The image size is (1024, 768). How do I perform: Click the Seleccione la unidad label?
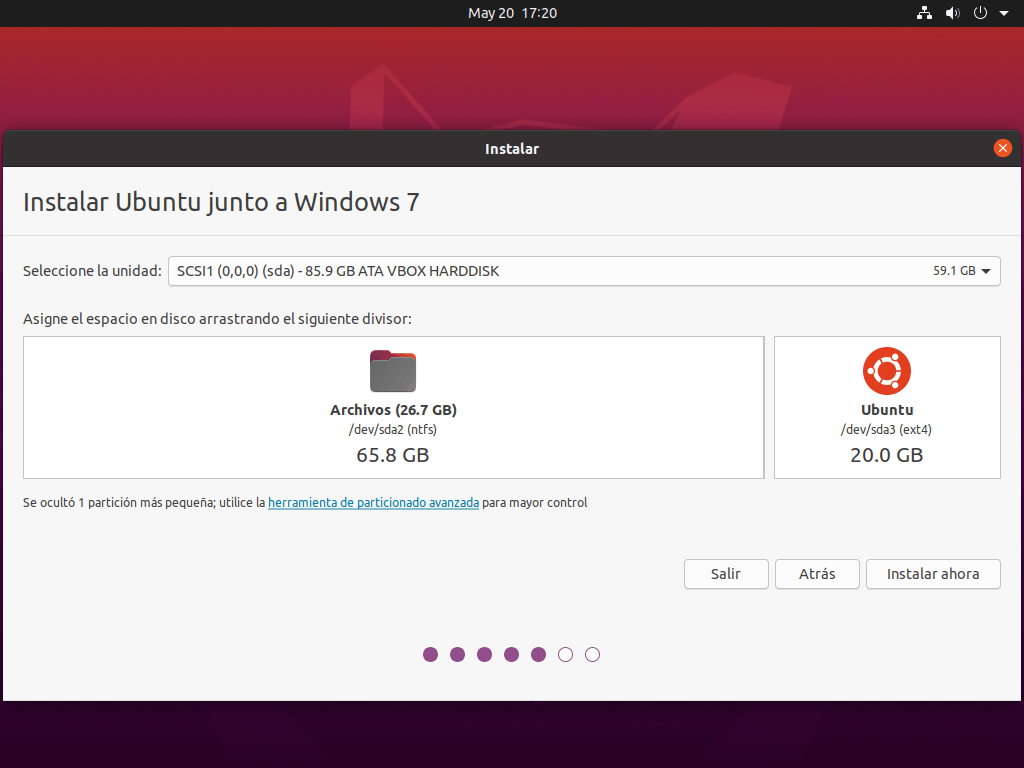tap(92, 271)
